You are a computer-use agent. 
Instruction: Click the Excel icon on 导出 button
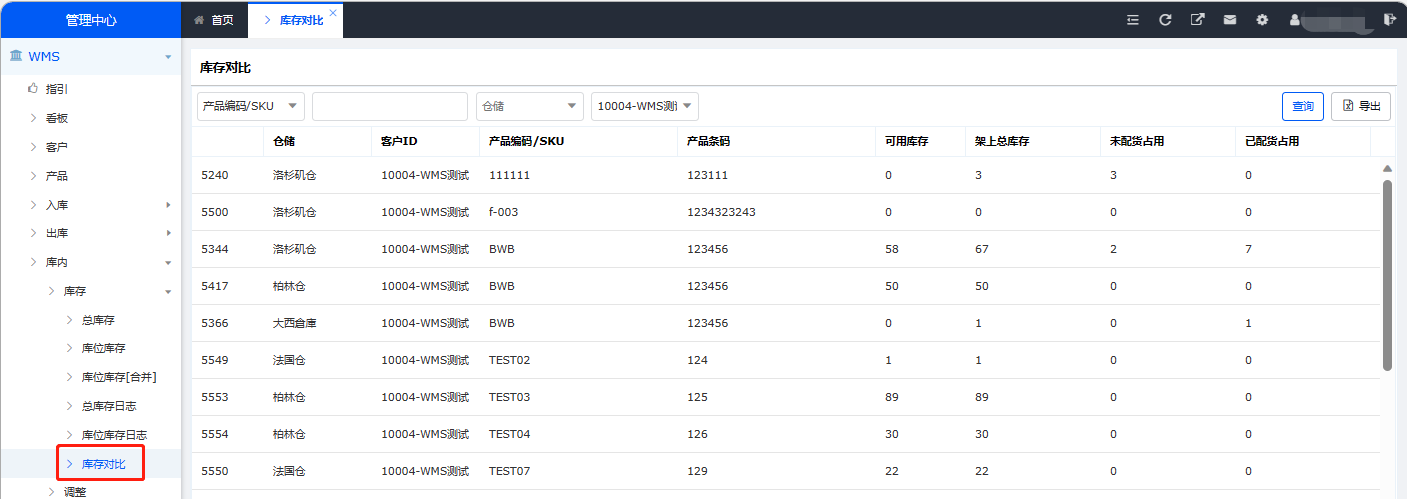click(1348, 106)
